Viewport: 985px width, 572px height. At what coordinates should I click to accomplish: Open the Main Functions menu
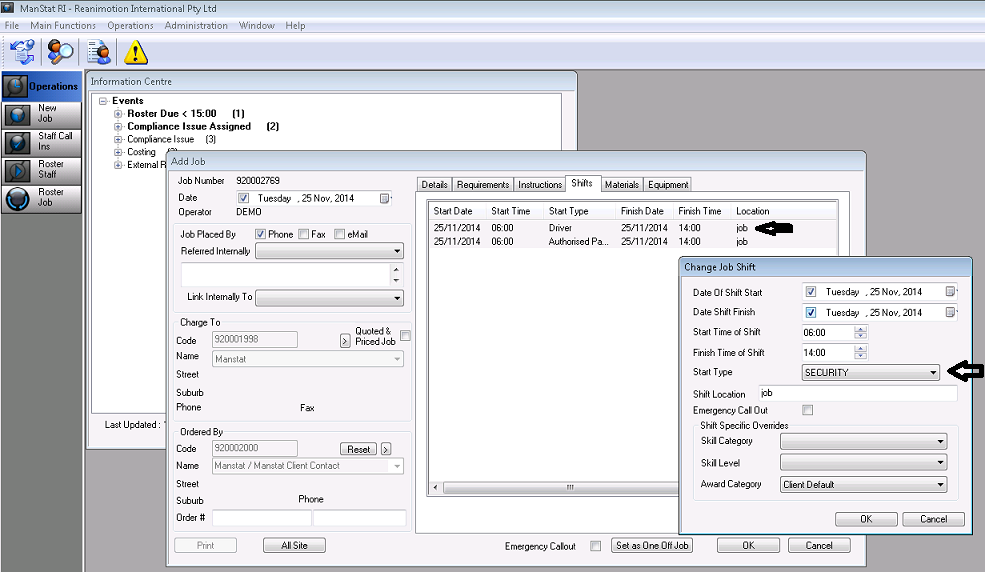pyautogui.click(x=63, y=26)
